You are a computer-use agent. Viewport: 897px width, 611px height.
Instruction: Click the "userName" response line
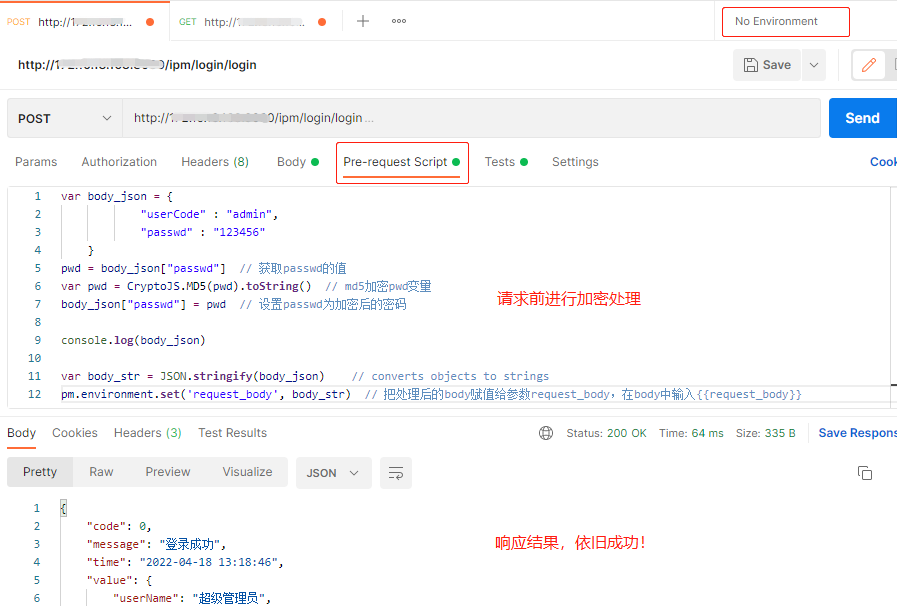point(192,598)
